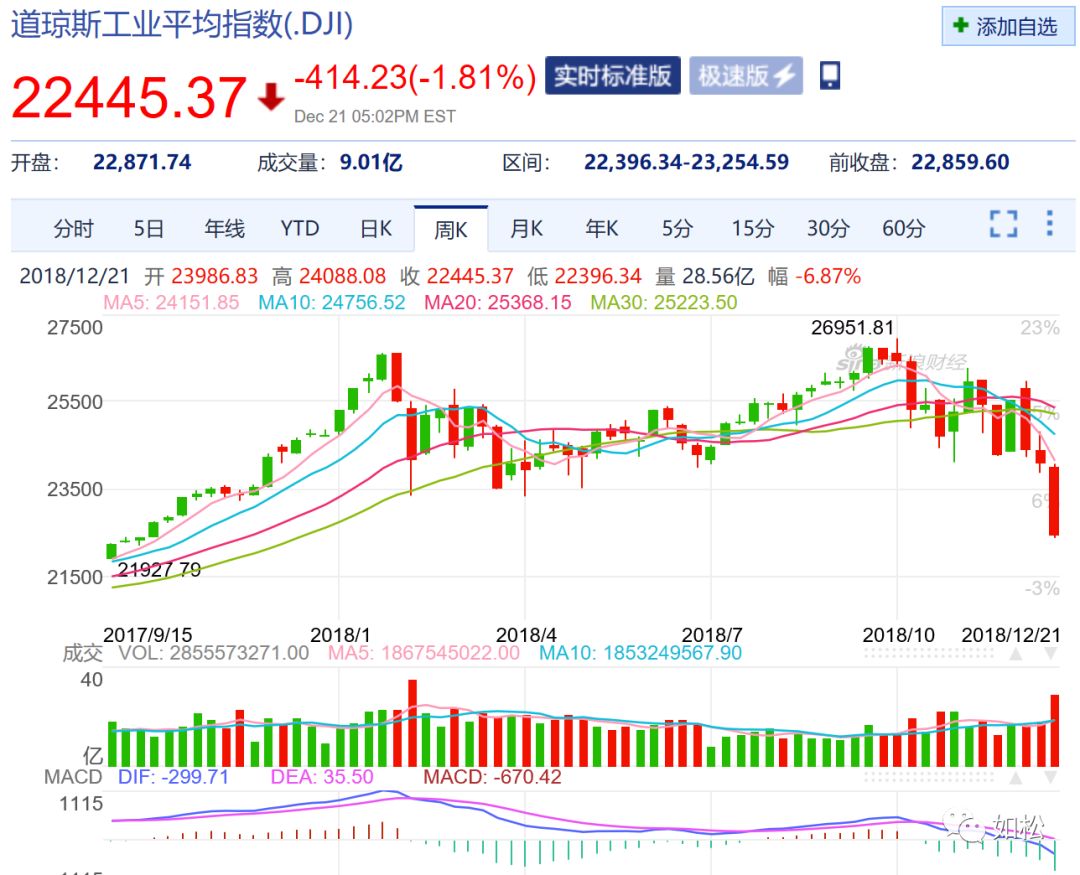This screenshot has width=1080, height=875.
Task: Open the three-dot more options menu
Action: [1049, 223]
